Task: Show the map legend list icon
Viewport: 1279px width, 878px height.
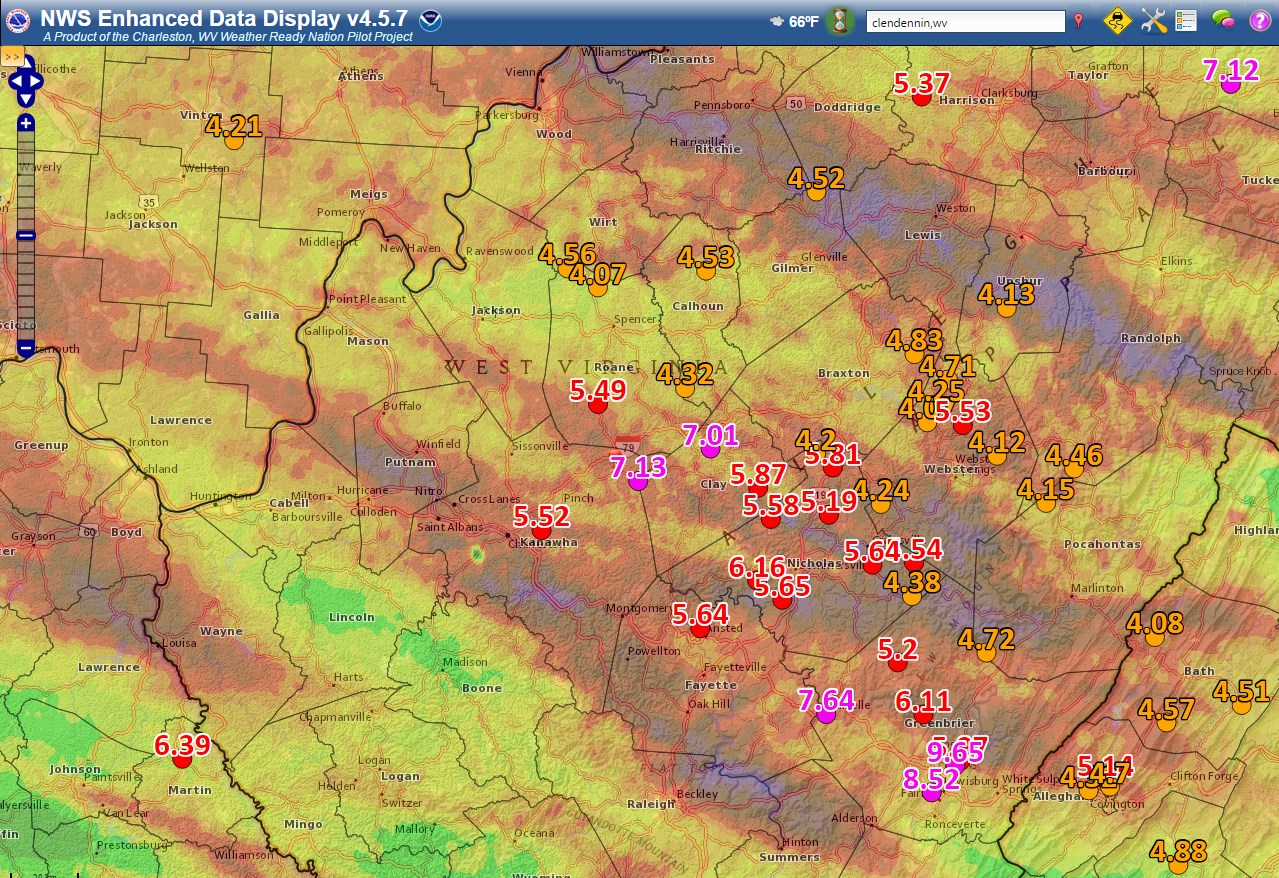Action: (x=1186, y=21)
